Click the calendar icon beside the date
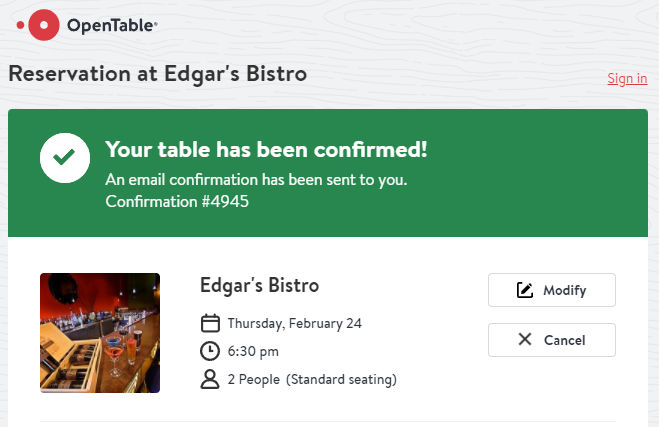The image size is (659, 427). click(x=210, y=323)
